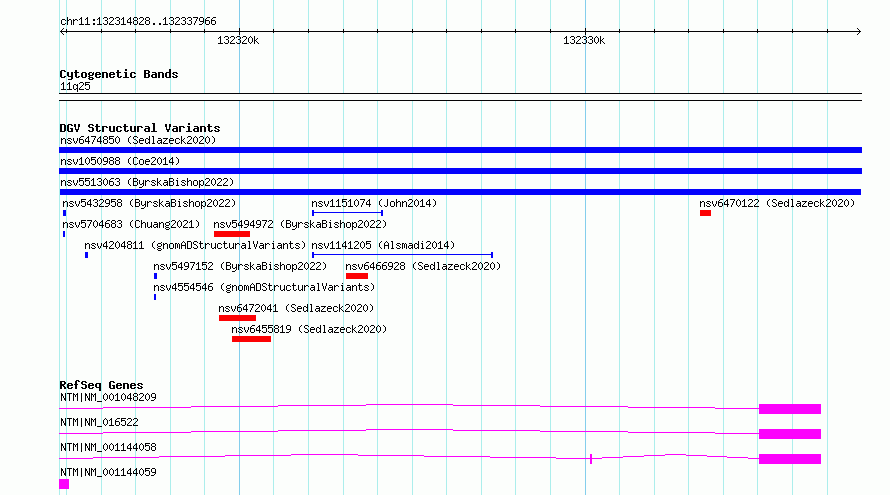Click the small exon tick on NM_001144058
This screenshot has height=495, width=890.
(x=591, y=459)
